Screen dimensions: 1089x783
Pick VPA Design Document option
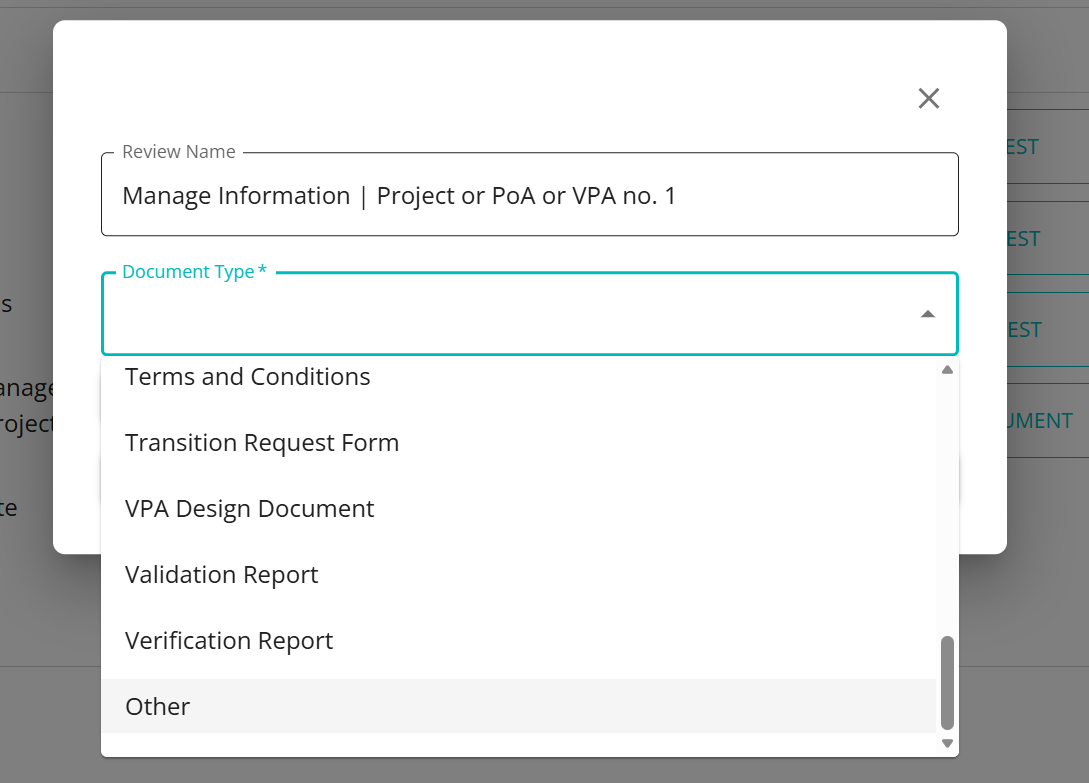pyautogui.click(x=250, y=509)
